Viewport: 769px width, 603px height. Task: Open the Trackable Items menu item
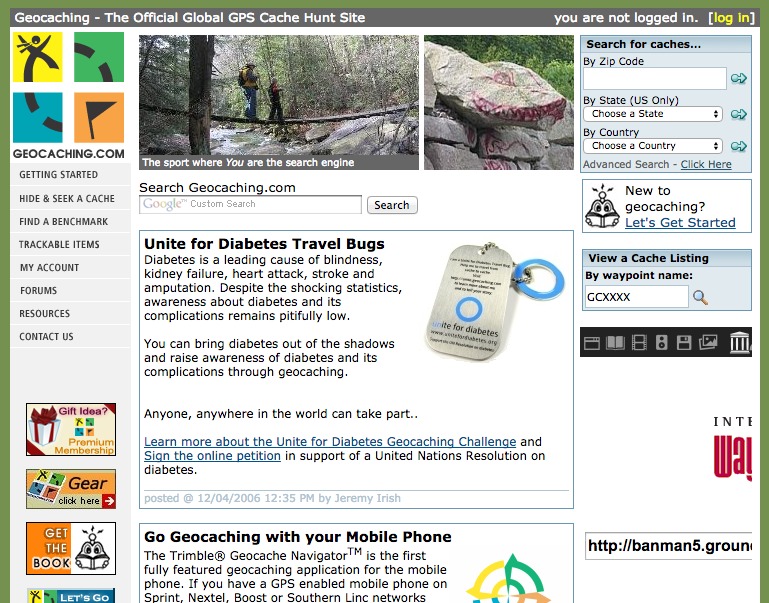[x=59, y=245]
